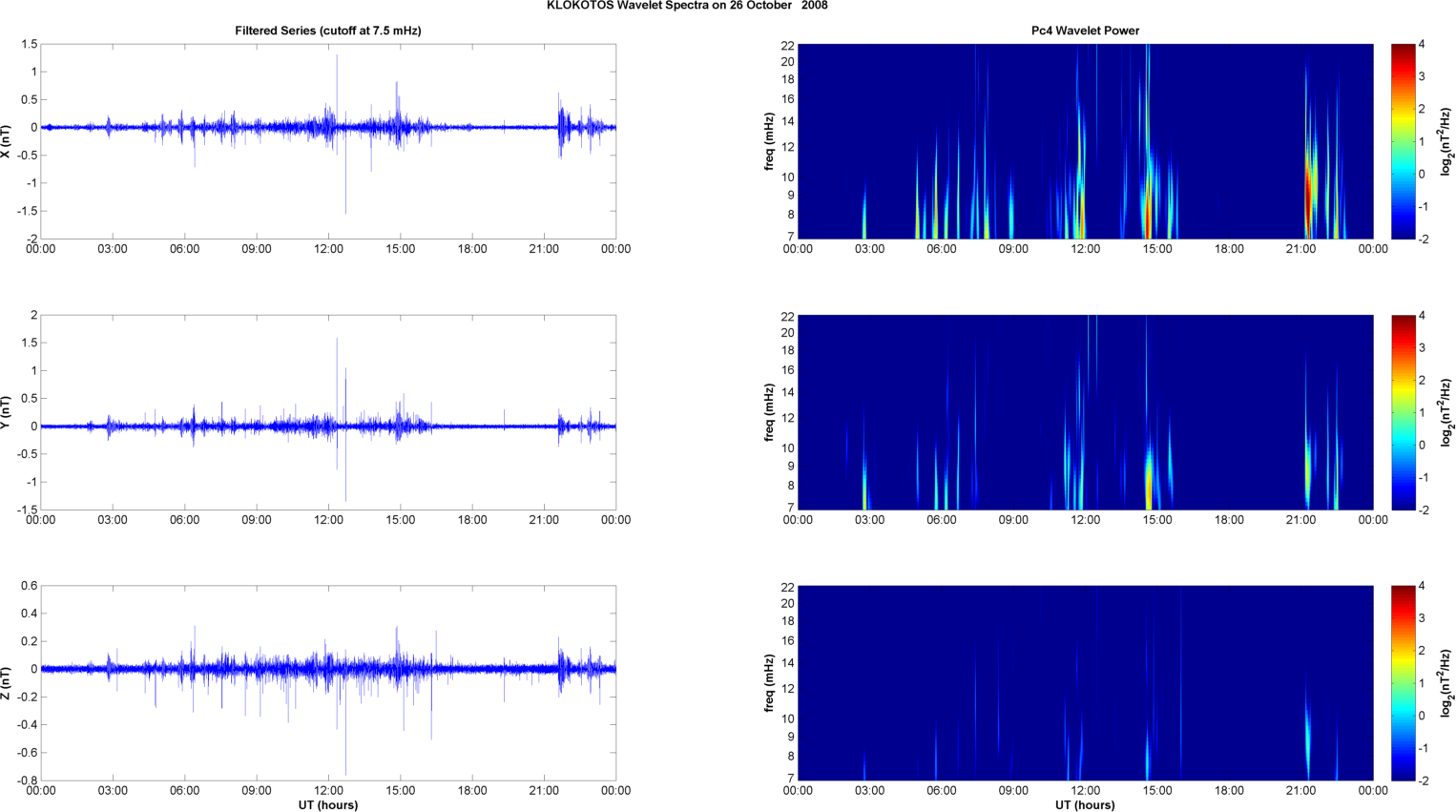Select the UT (hours) label under bottom spectrogram

(1085, 804)
